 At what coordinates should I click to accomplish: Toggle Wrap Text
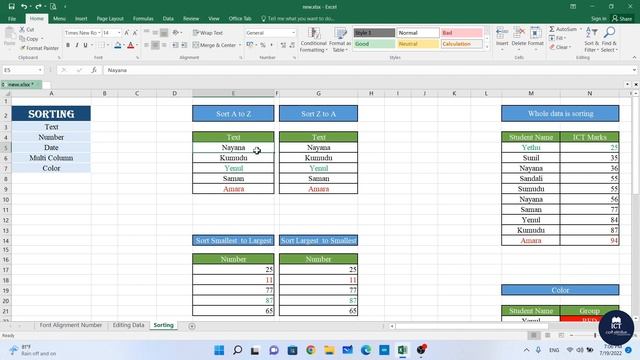point(208,33)
